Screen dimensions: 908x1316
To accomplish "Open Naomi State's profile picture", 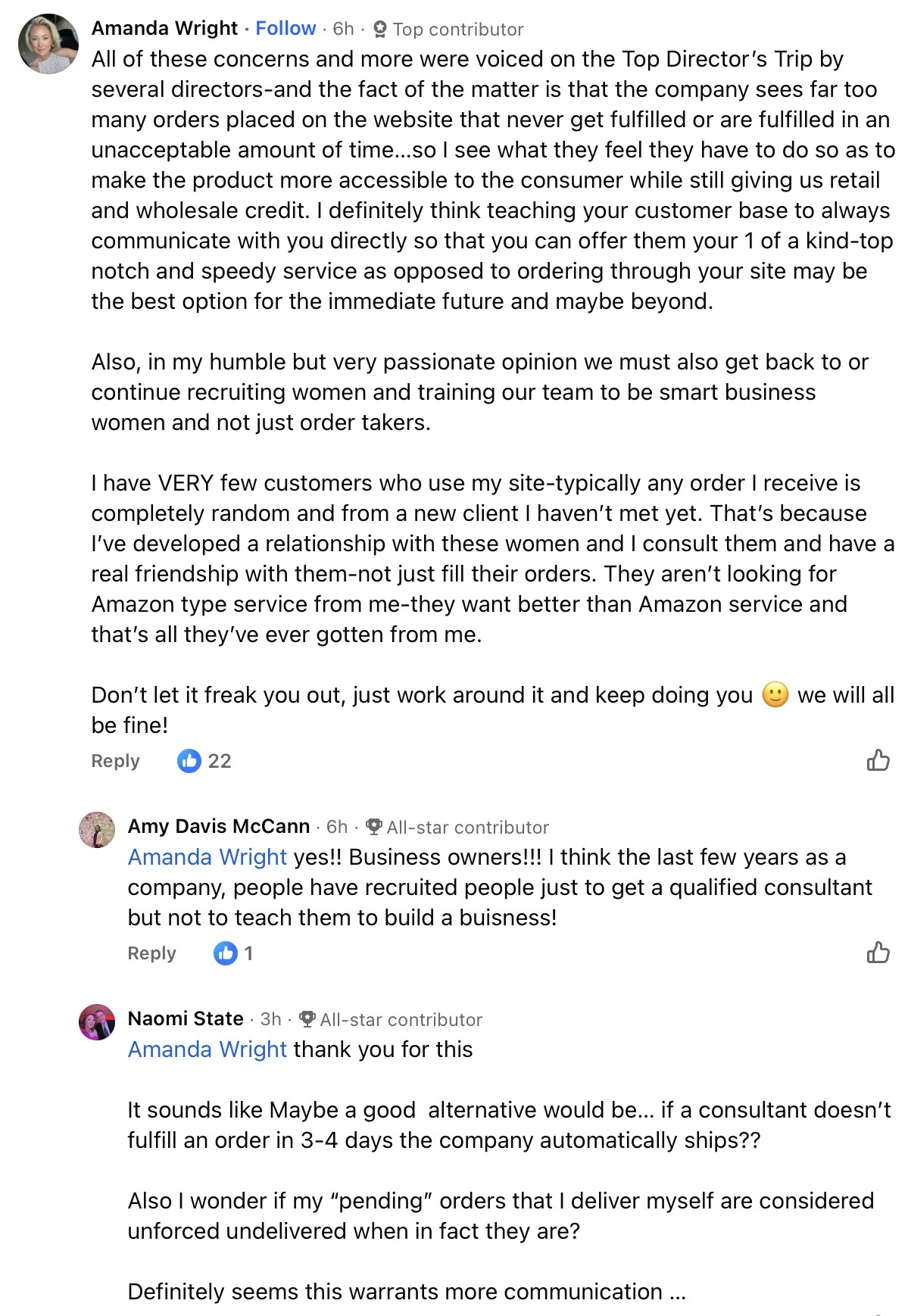I will point(97,1022).
